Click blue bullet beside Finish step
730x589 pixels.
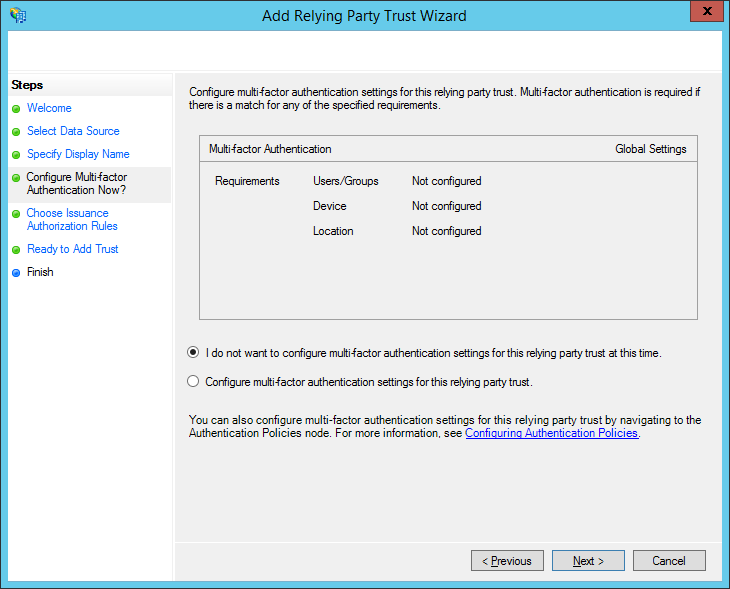(x=16, y=273)
